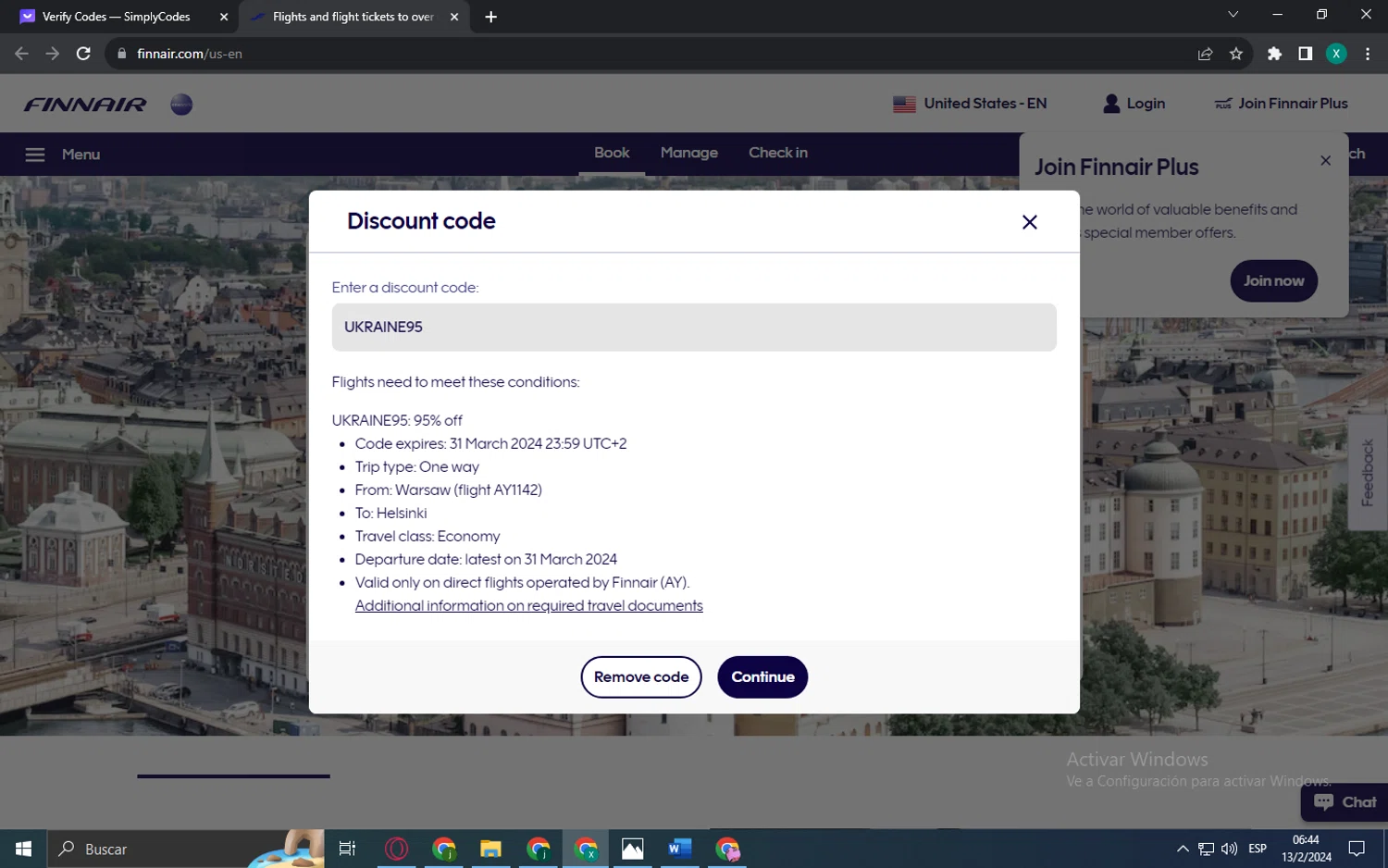Screen dimensions: 1388x868
Task: Open the browser extensions puzzle icon
Action: [x=1274, y=54]
